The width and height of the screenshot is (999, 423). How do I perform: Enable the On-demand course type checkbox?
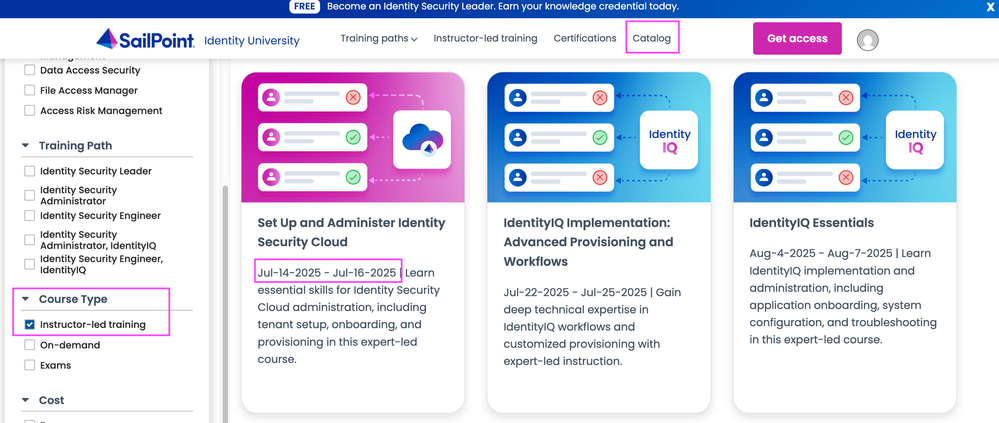(30, 345)
